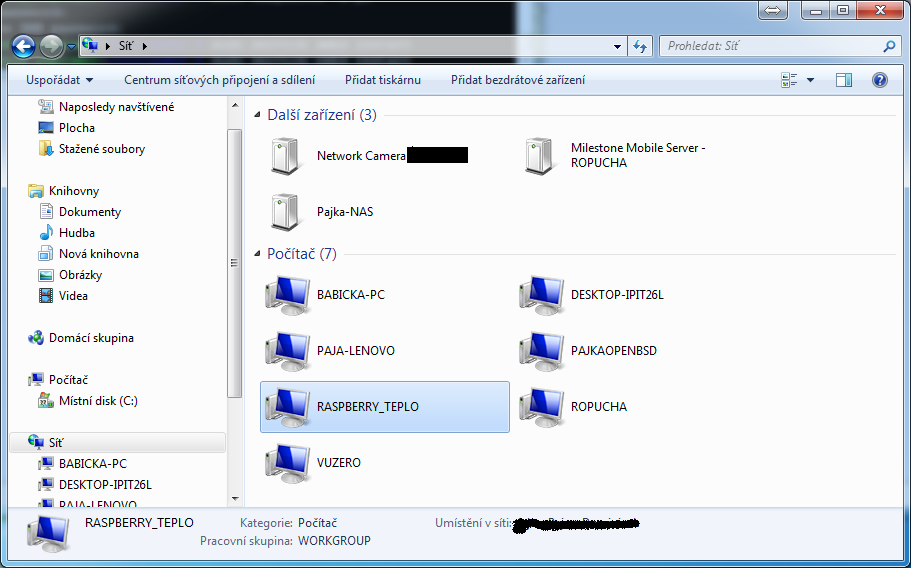The image size is (911, 568).
Task: Select Knihovny in navigation pane
Action: (x=63, y=191)
